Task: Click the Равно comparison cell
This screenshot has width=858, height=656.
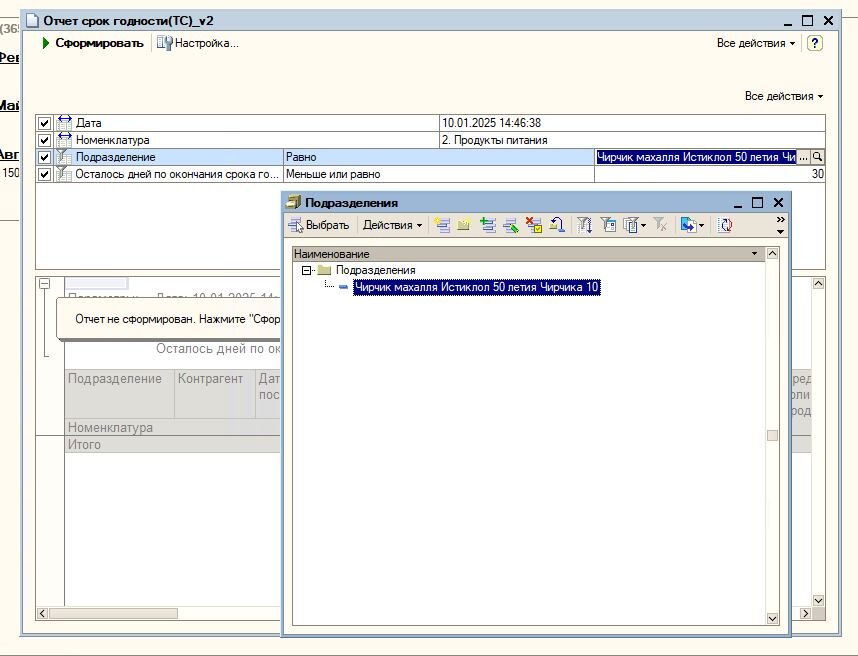Action: (438, 157)
